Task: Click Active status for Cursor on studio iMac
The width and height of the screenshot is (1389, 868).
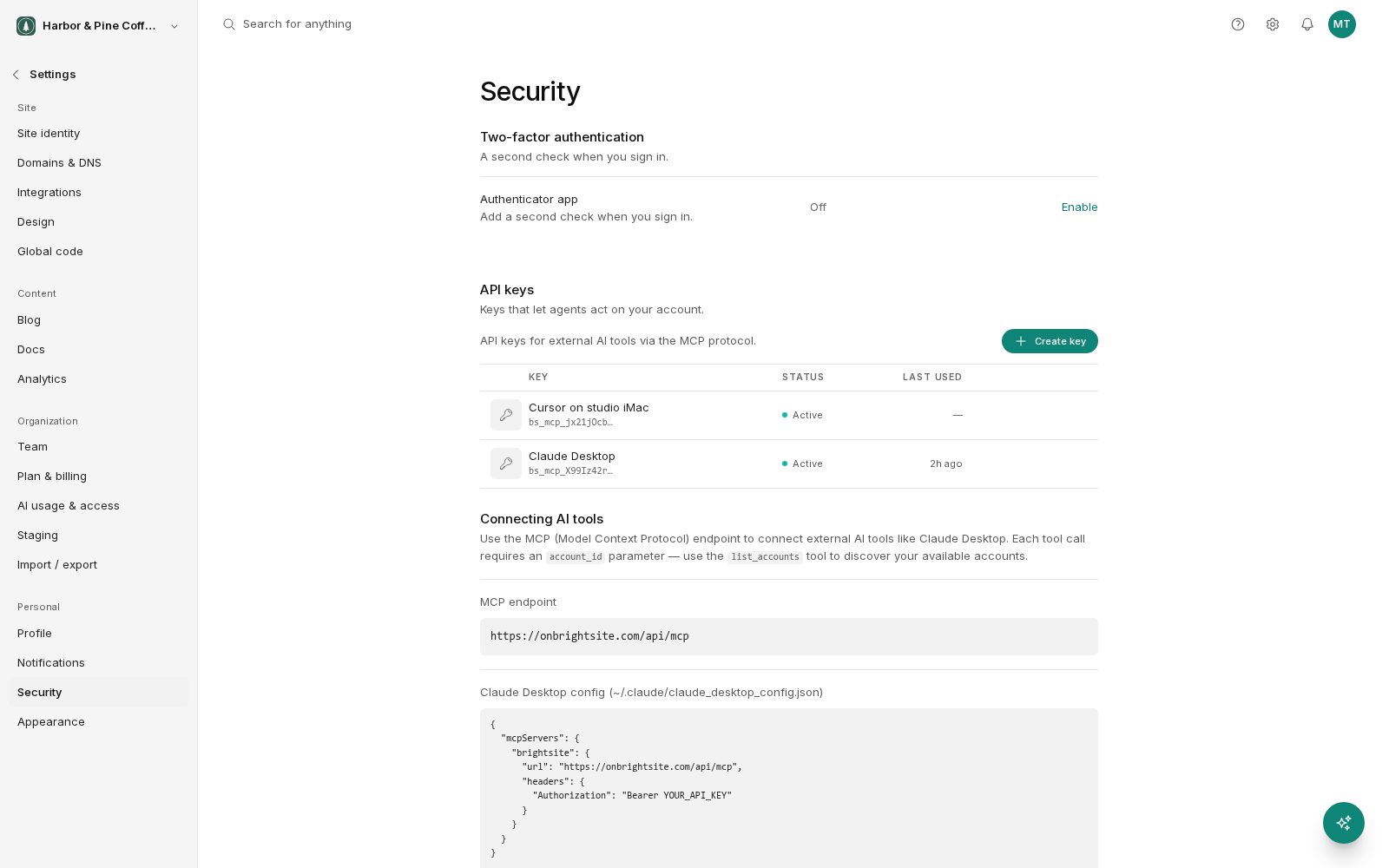Action: click(x=802, y=415)
